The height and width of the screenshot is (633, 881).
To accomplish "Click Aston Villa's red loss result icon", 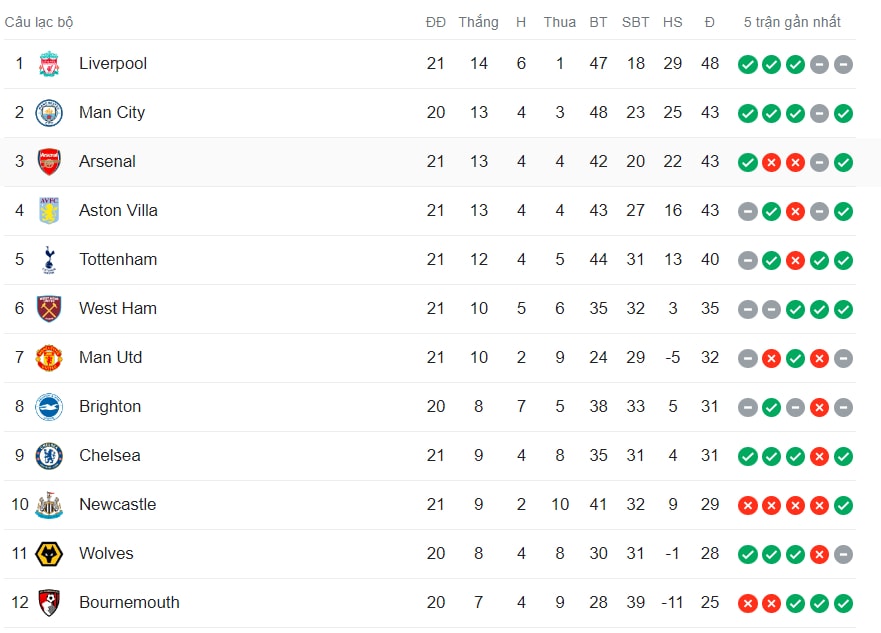I will [795, 212].
